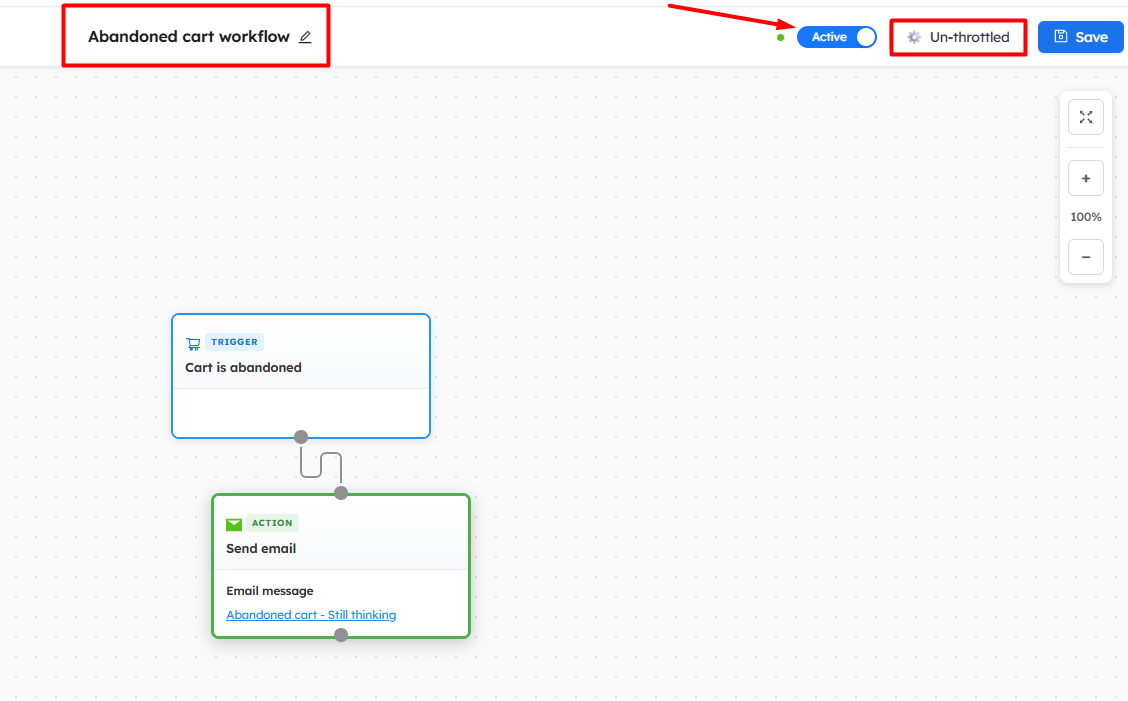Click the bottom connector dot of the trigger node

point(301,437)
